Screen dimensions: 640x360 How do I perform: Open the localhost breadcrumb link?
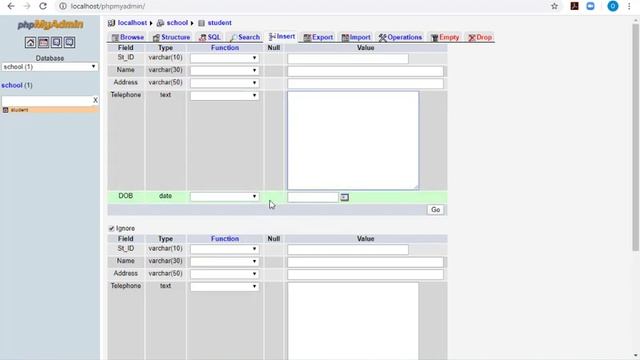[132, 23]
